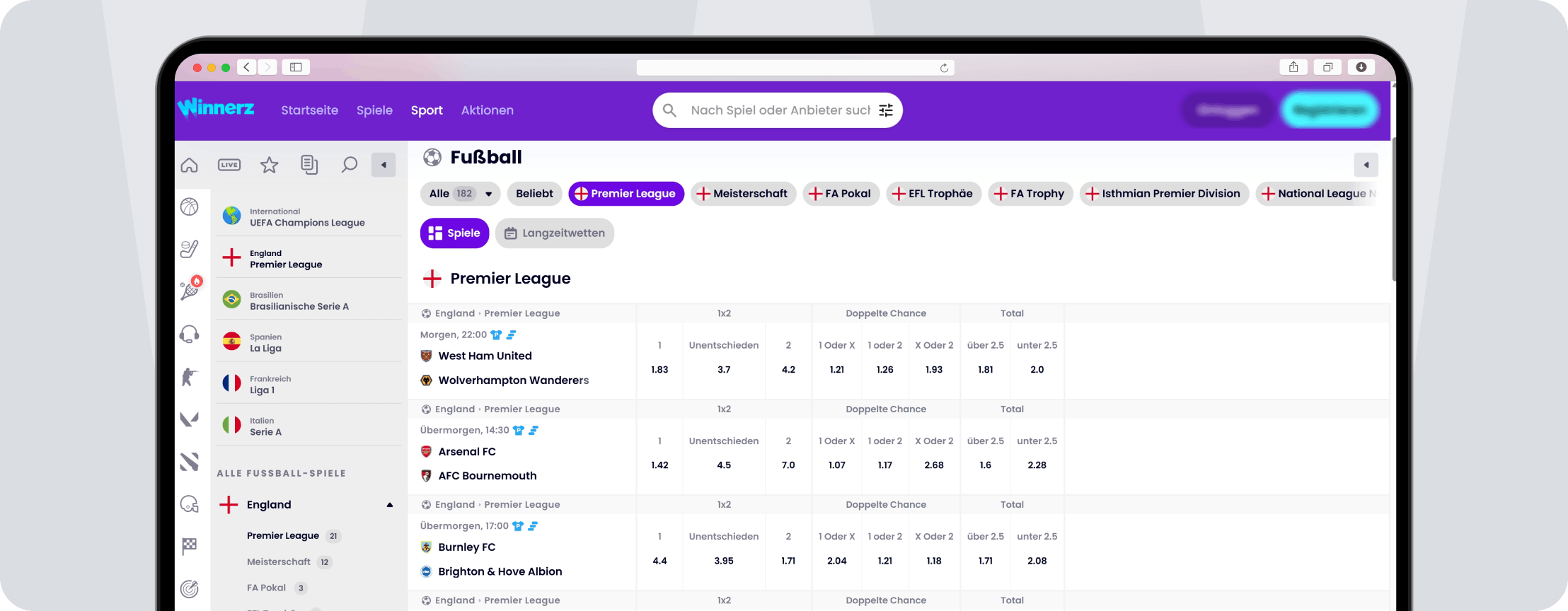Select the Valorant sport icon
The height and width of the screenshot is (611, 1568).
pyautogui.click(x=190, y=419)
